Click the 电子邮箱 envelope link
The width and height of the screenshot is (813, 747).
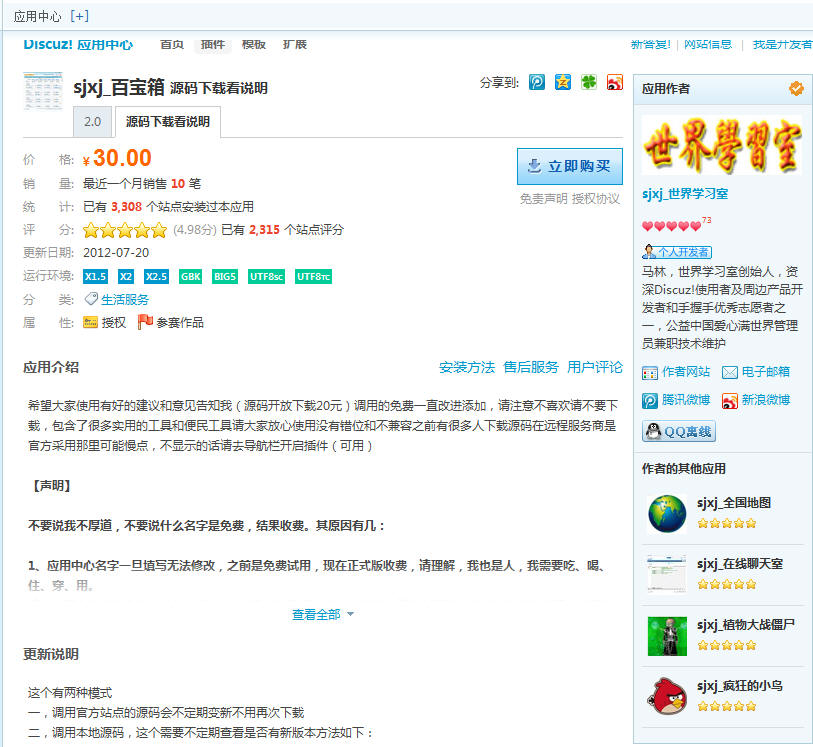(x=756, y=372)
